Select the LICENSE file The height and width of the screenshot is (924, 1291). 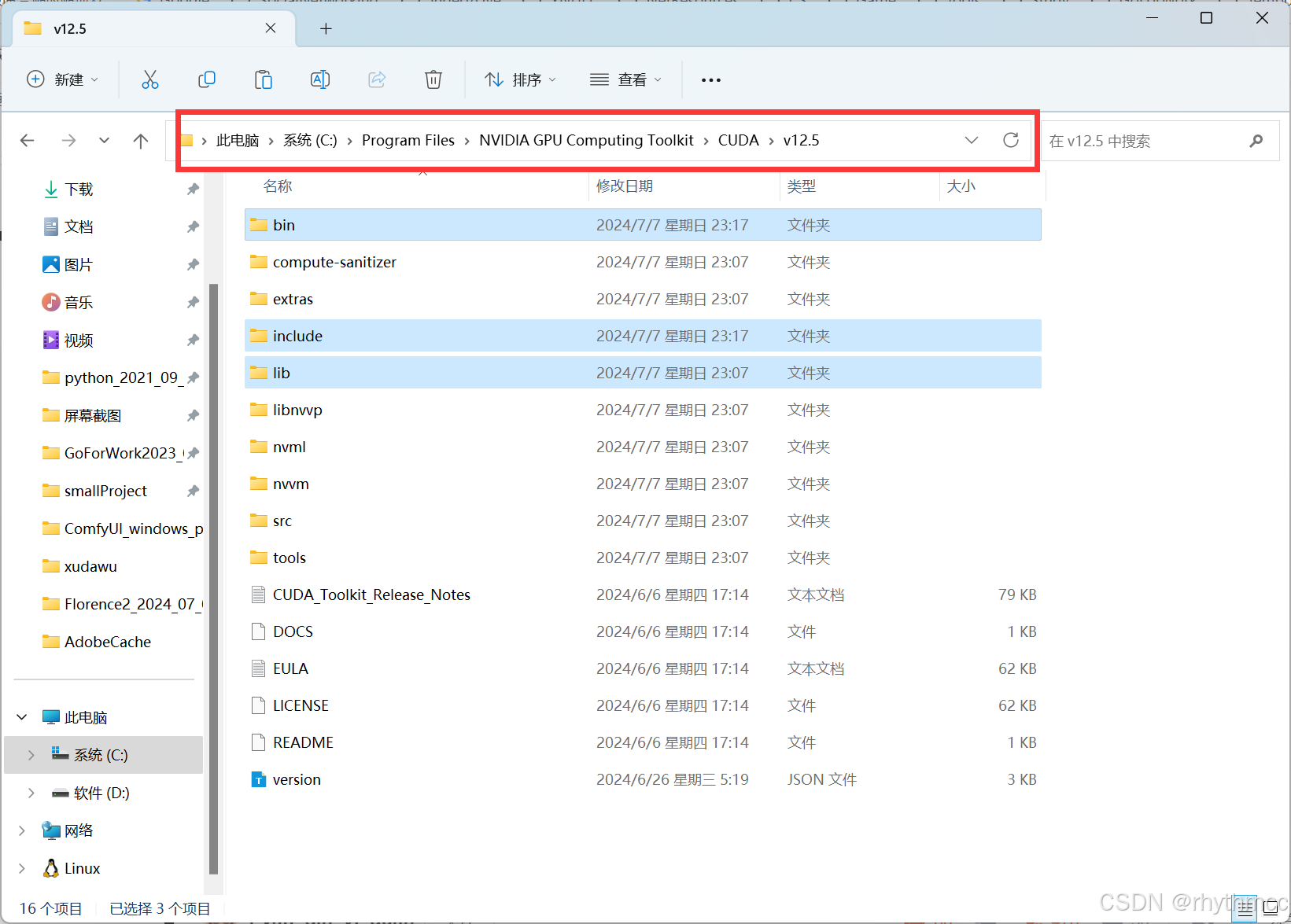coord(643,705)
